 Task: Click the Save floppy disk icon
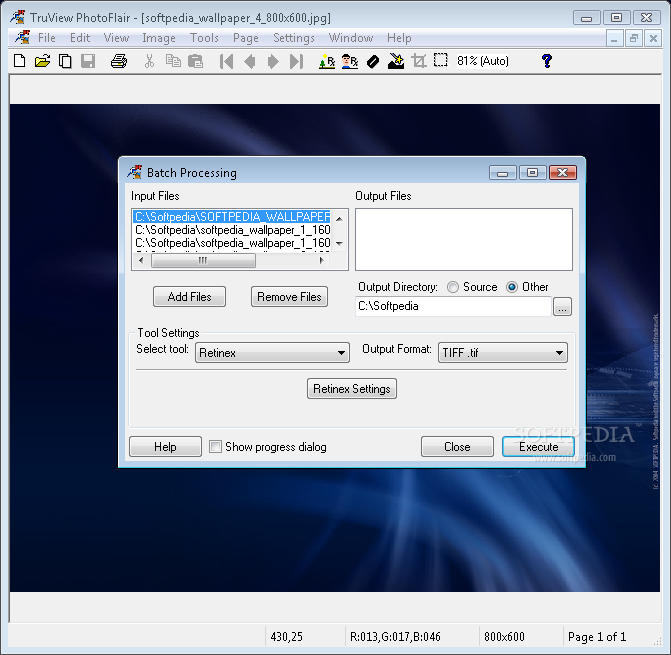(88, 61)
